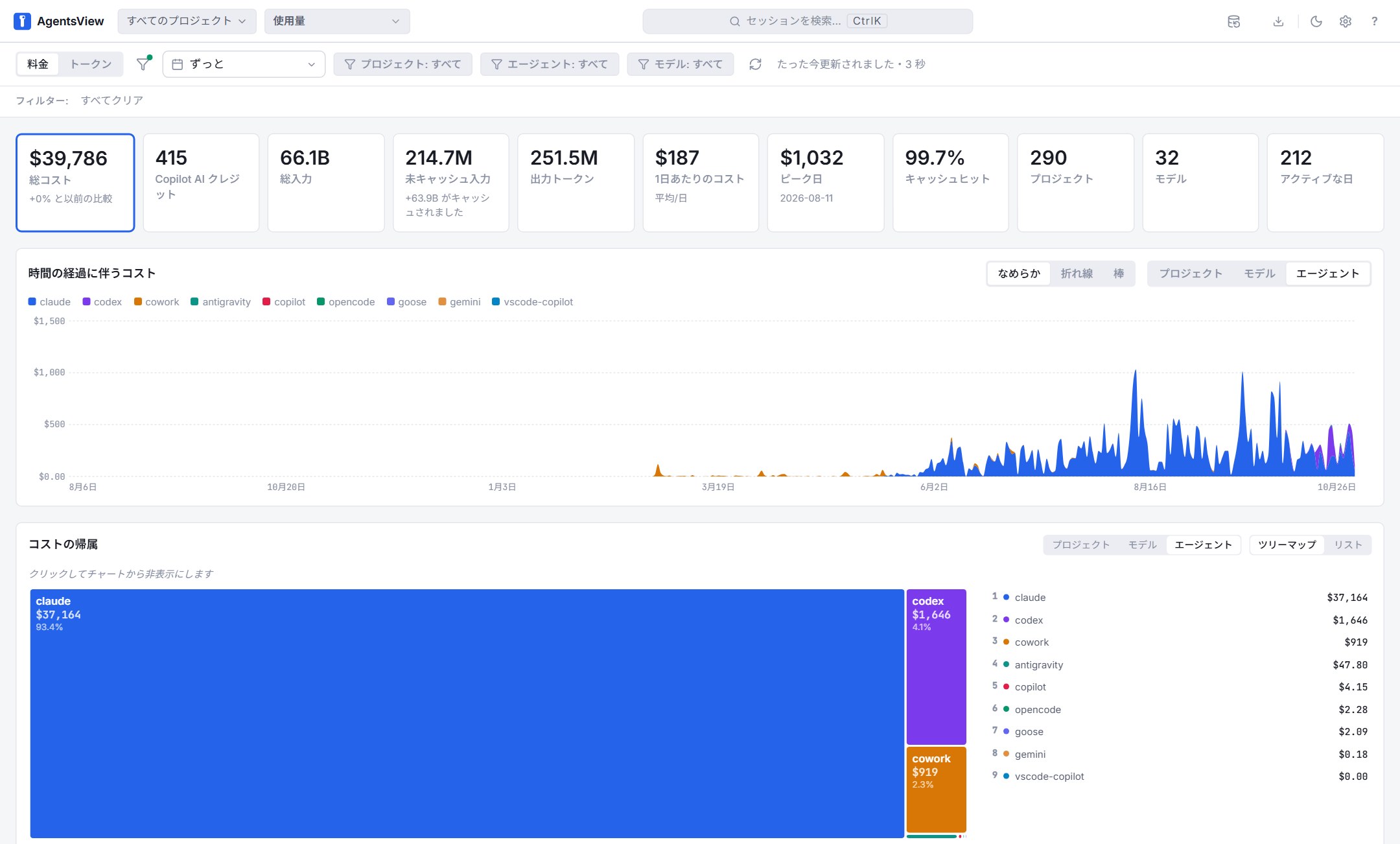The width and height of the screenshot is (1400, 844).
Task: Open the help question mark icon
Action: 1374,21
